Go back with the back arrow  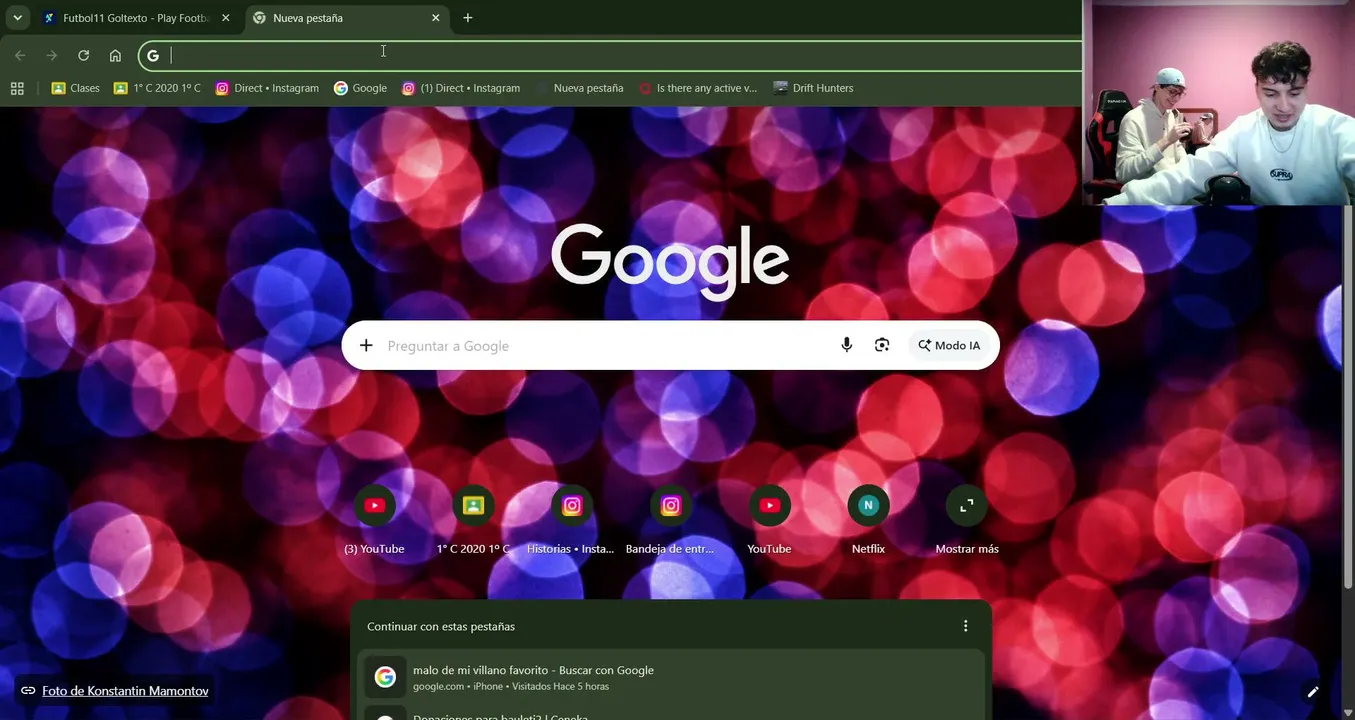[x=20, y=56]
